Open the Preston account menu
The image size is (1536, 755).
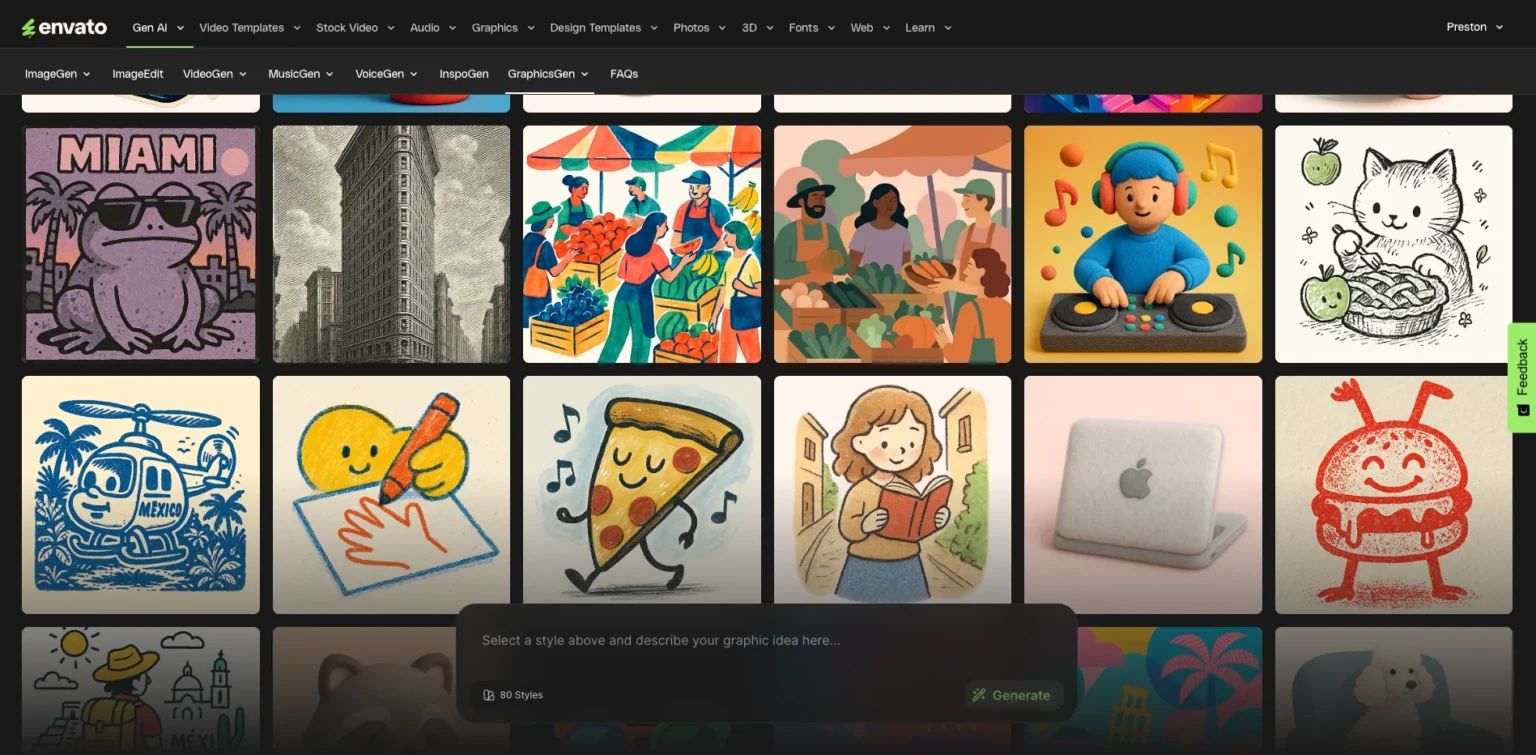tap(1474, 27)
